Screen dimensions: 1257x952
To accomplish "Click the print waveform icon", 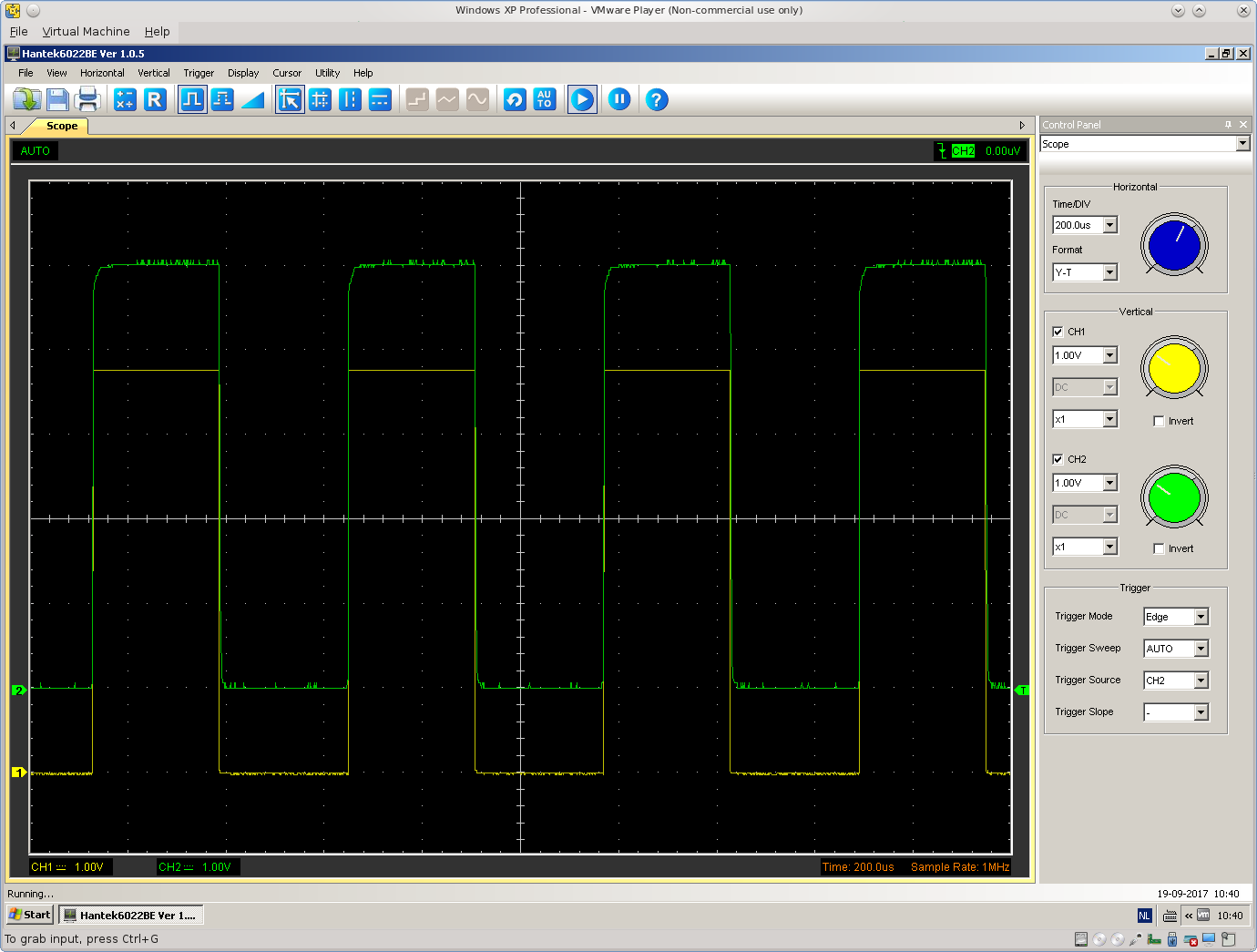I will (x=88, y=99).
